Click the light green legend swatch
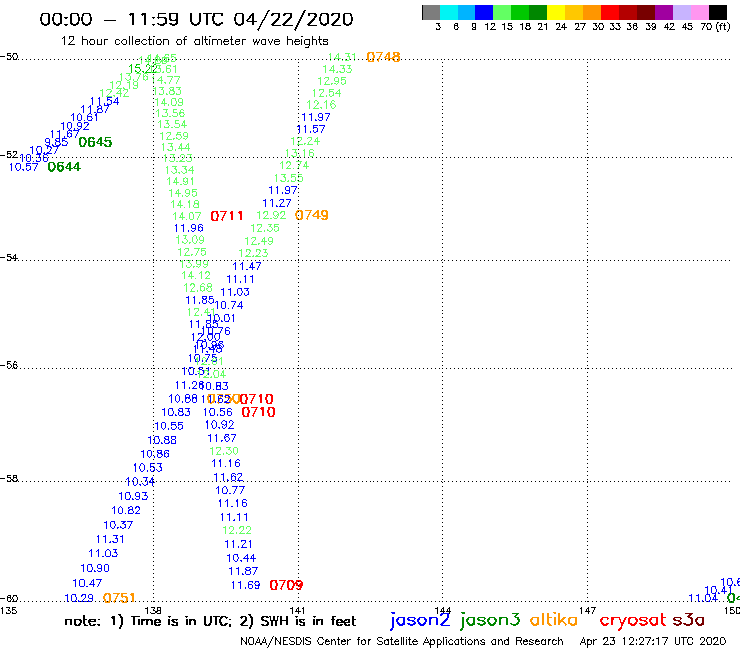This screenshot has width=740, height=650. (502, 12)
